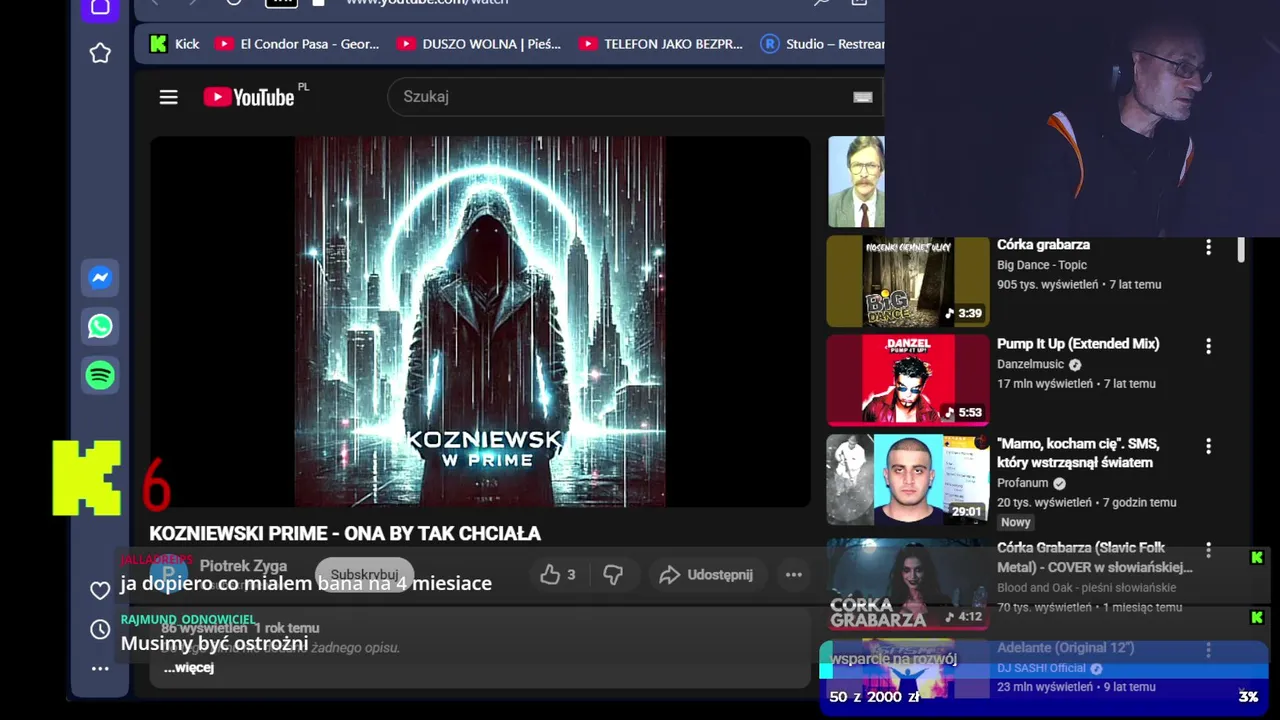This screenshot has height=720, width=1280.
Task: Open Mamo, kocham cię video thumbnail
Action: click(x=908, y=479)
